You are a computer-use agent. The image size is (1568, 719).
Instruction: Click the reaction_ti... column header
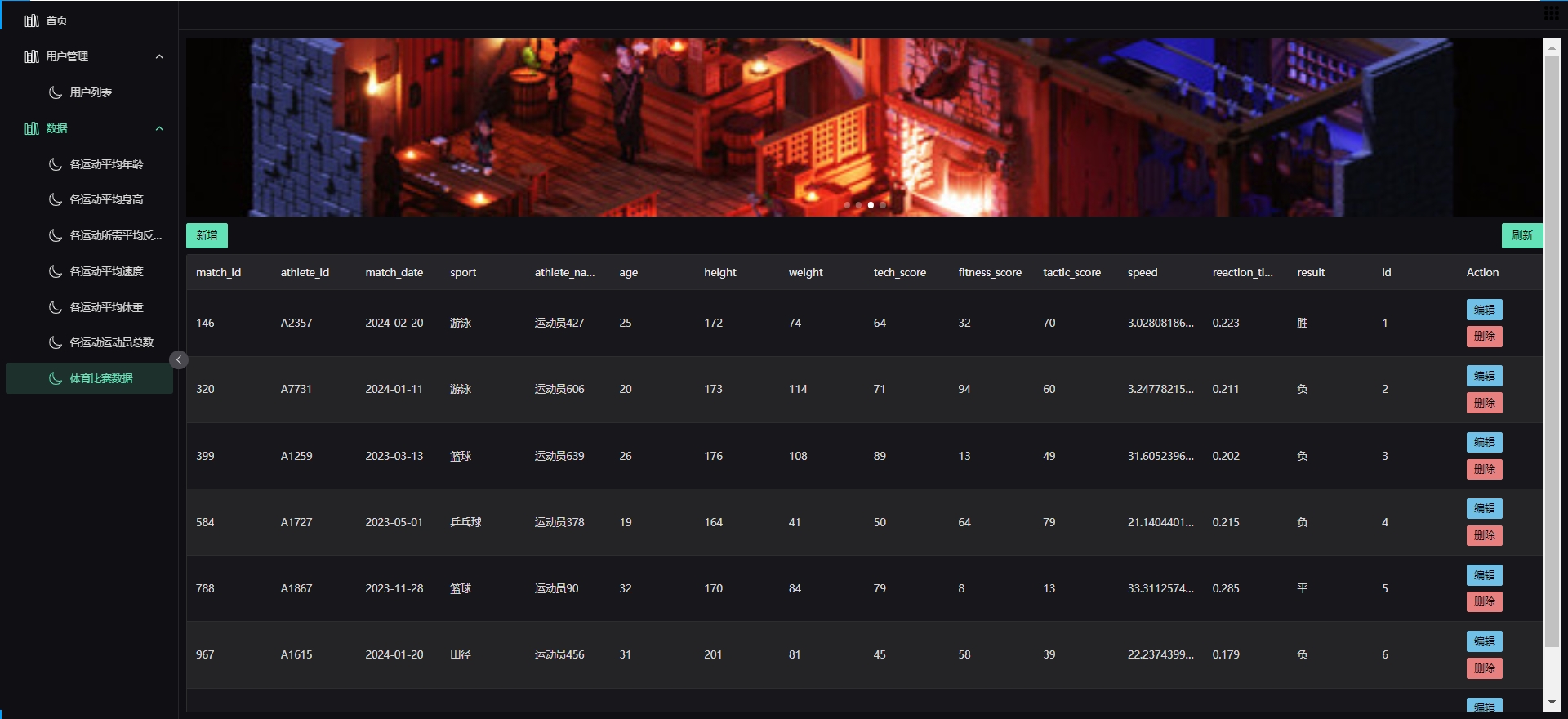pos(1243,273)
